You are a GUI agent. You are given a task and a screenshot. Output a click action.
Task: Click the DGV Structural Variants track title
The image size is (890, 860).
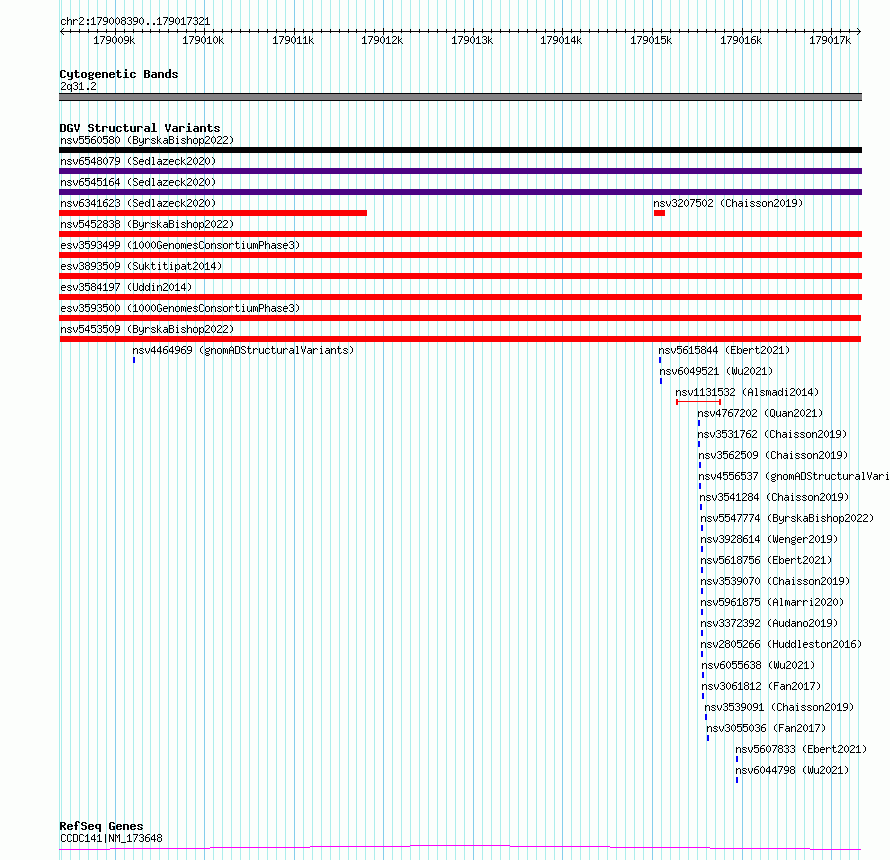[140, 128]
